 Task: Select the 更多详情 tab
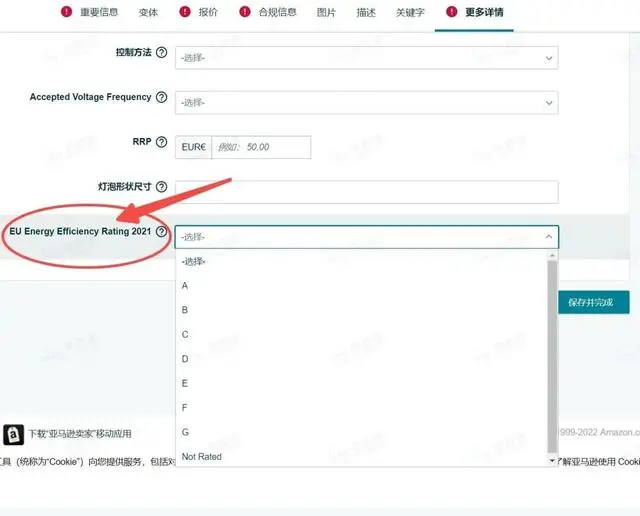(484, 12)
